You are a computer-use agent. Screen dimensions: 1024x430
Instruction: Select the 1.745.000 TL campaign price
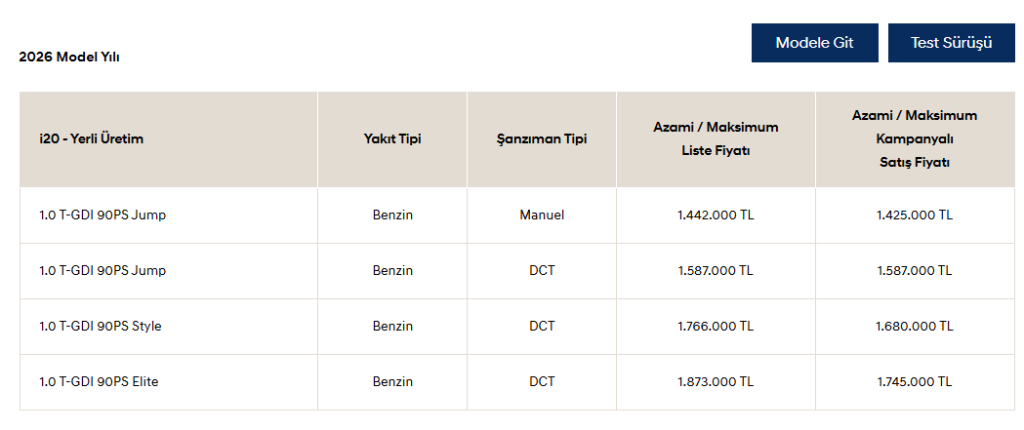point(914,382)
